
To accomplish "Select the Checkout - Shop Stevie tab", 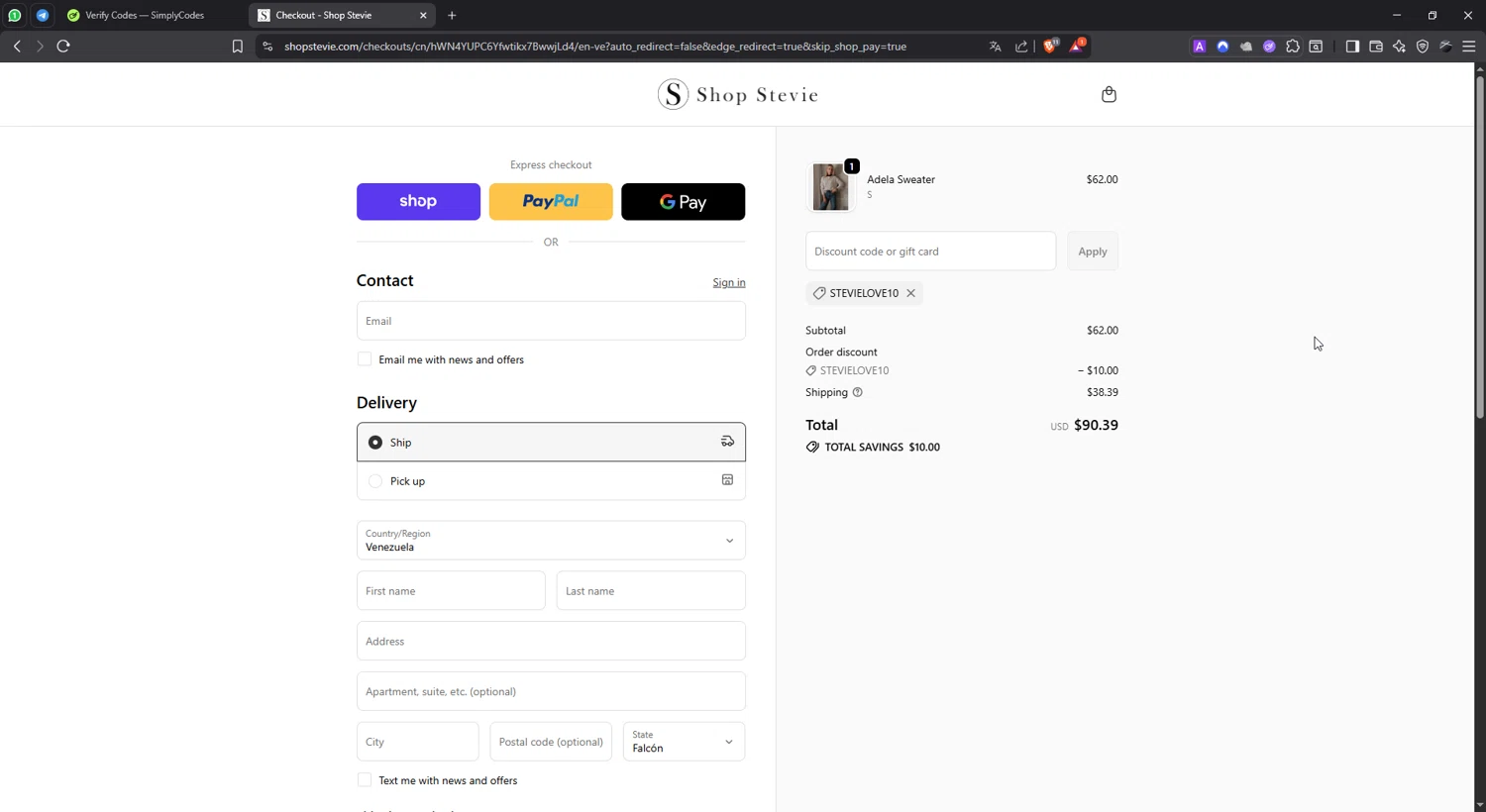I will [x=342, y=15].
